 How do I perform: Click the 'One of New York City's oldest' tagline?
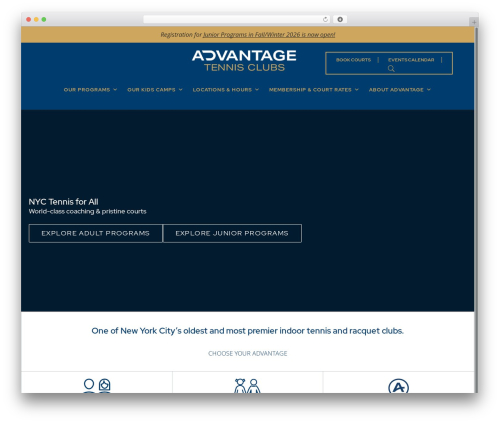pyautogui.click(x=248, y=331)
